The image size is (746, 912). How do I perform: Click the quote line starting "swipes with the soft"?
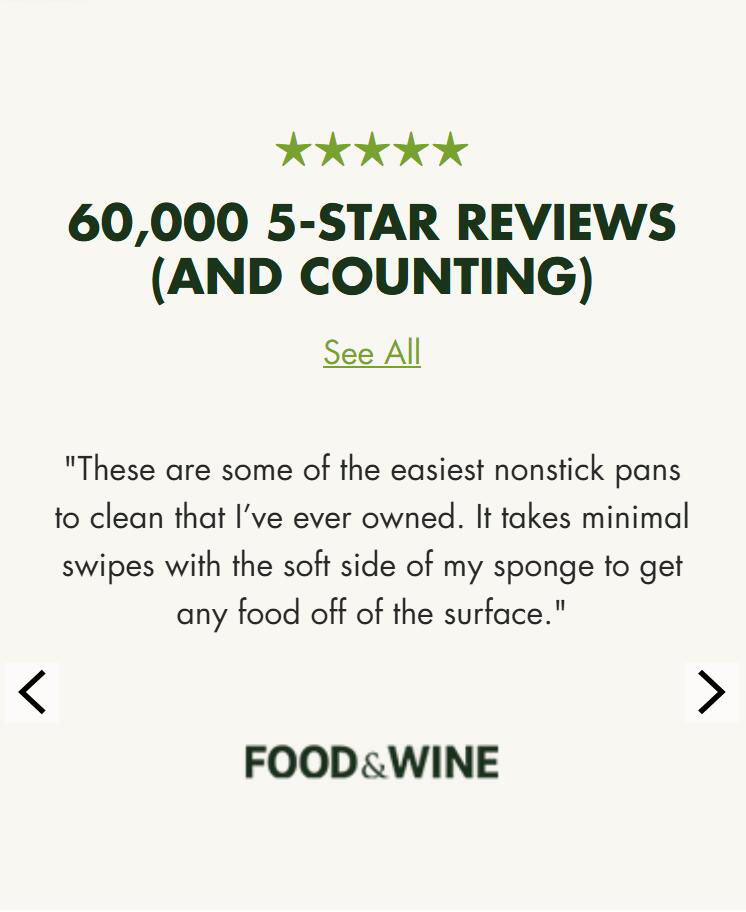pyautogui.click(x=372, y=565)
